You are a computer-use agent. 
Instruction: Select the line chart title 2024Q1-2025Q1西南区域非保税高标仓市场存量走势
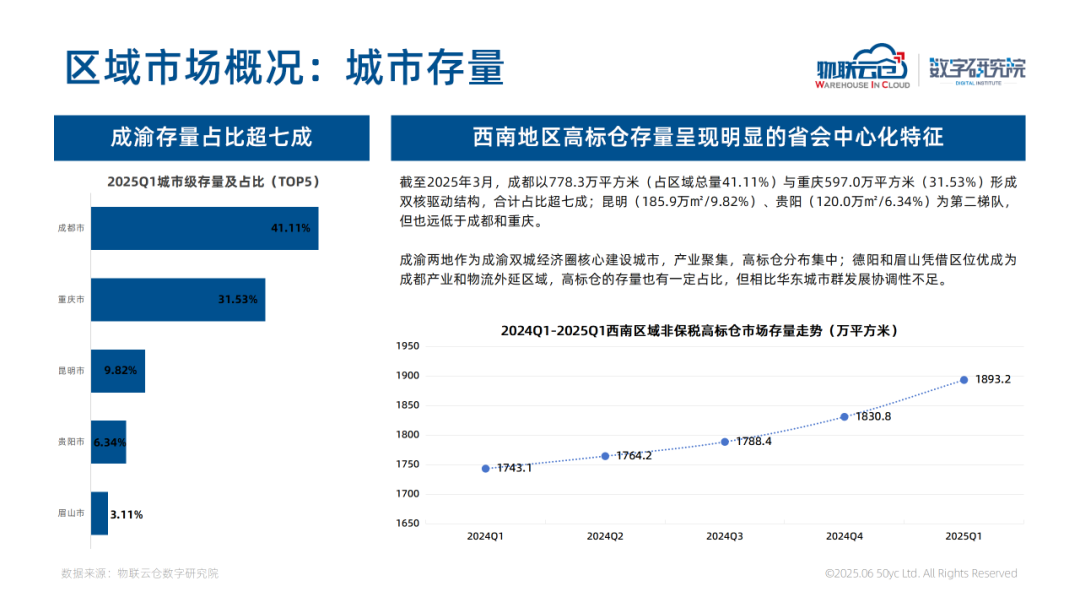700,331
